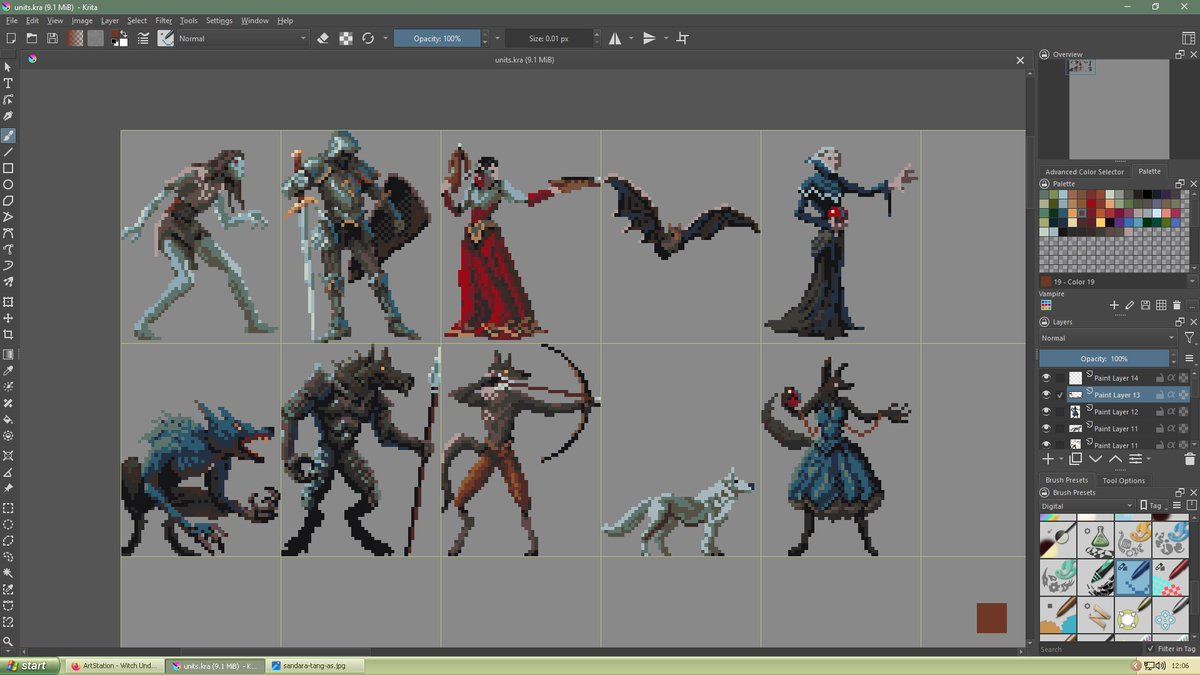Open Layers panel blending mode dropdown

tap(1108, 338)
